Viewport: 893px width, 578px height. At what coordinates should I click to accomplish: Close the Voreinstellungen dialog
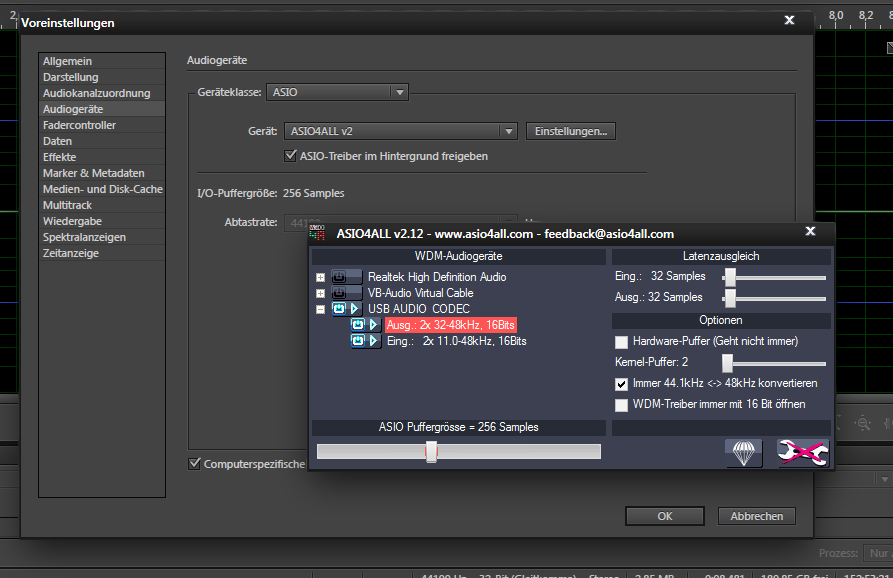[x=789, y=20]
